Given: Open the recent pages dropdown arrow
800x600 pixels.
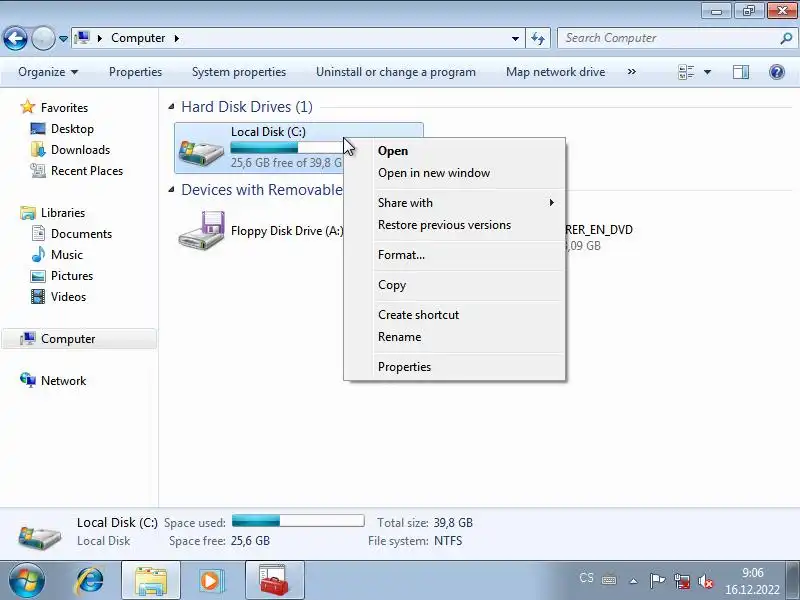Looking at the screenshot, I should [63, 39].
